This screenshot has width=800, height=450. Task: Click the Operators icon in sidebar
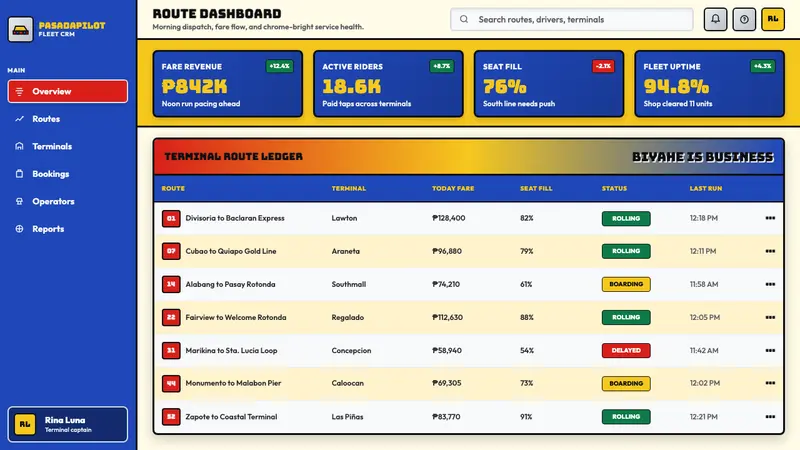[x=19, y=202]
